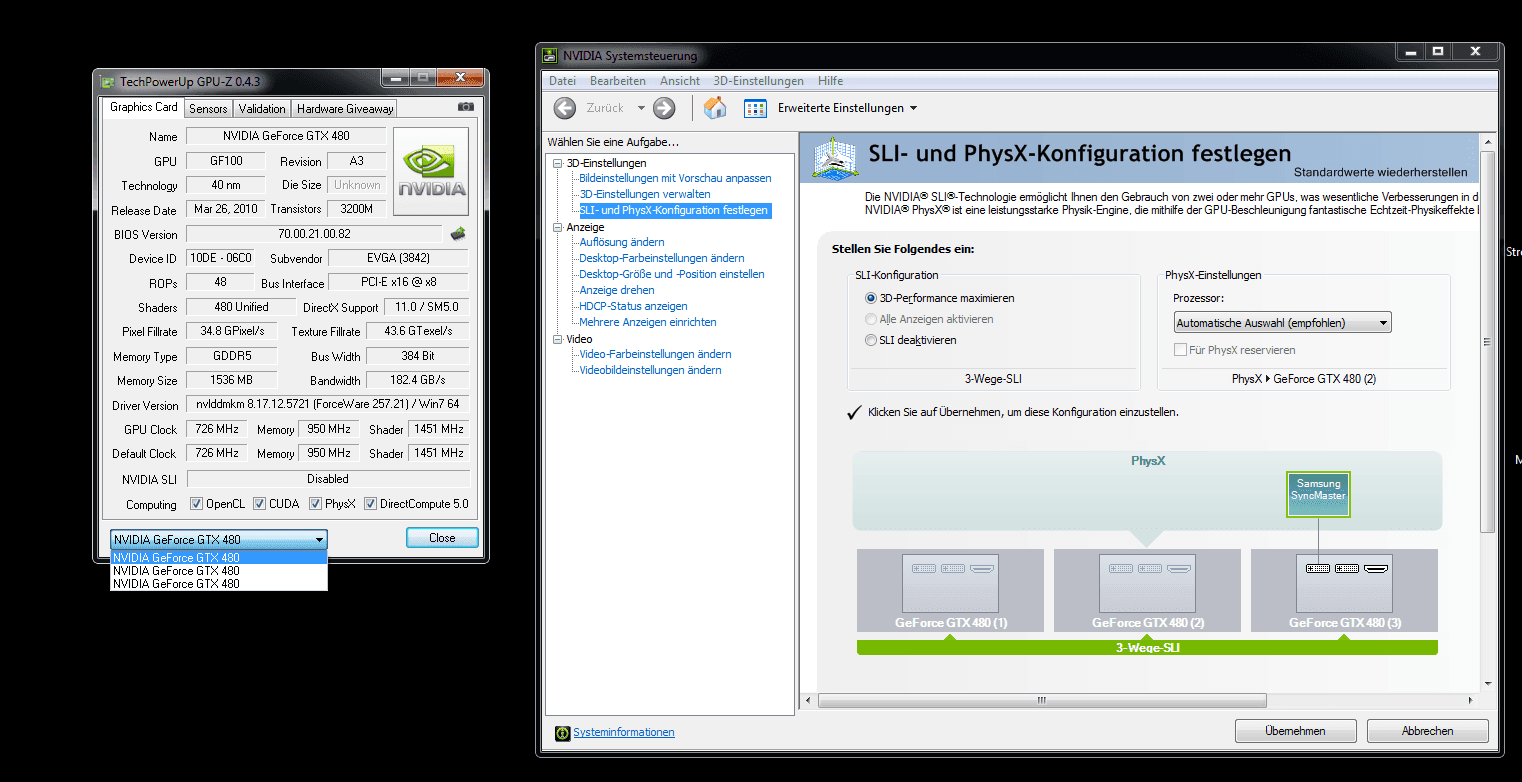Open the Bearbeiten menu
Screen dimensions: 1522x782
617,81
